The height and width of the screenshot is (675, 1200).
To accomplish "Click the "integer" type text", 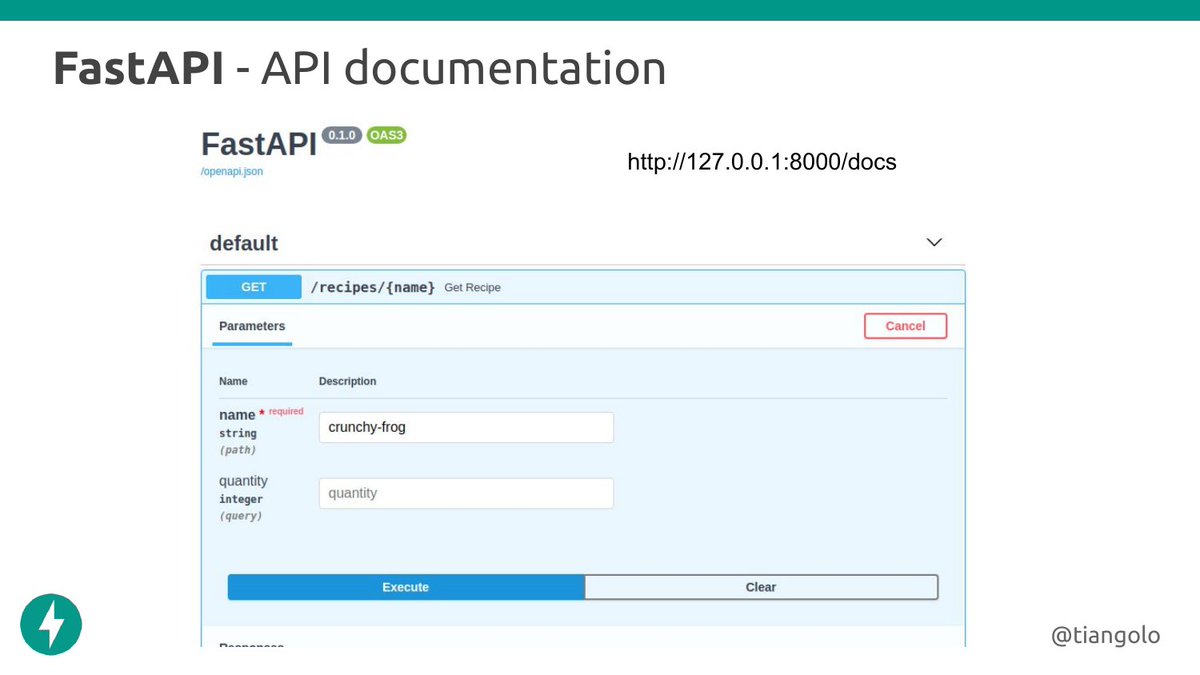I will [x=241, y=499].
